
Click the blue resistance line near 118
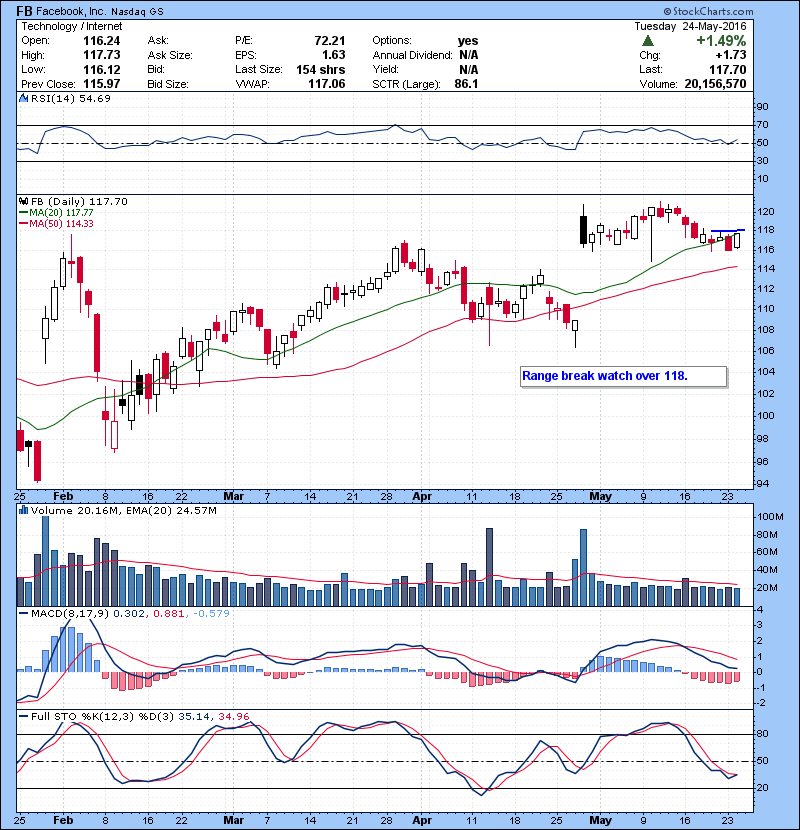[x=727, y=230]
